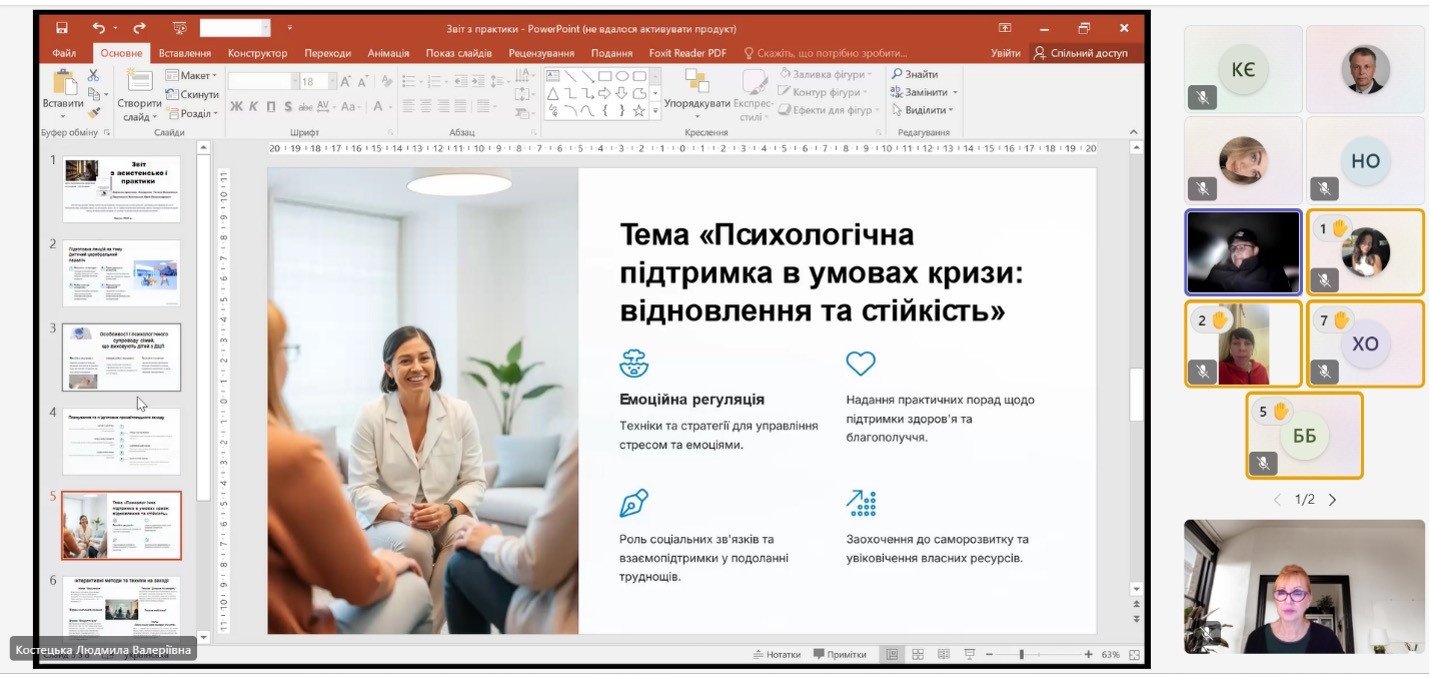Click the Скажіть, що потрібно зробити search field

pyautogui.click(x=827, y=53)
